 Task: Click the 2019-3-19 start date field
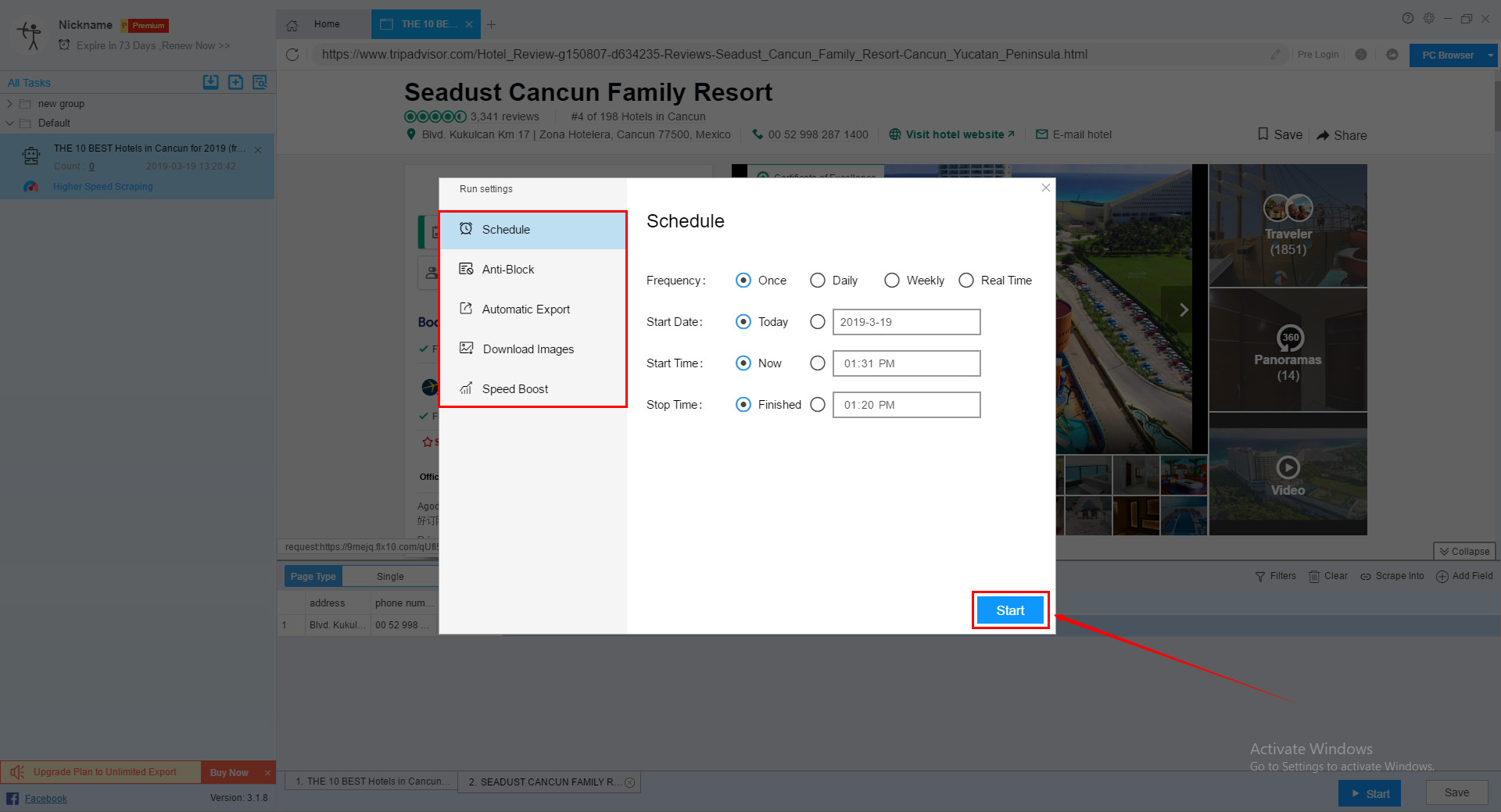906,322
